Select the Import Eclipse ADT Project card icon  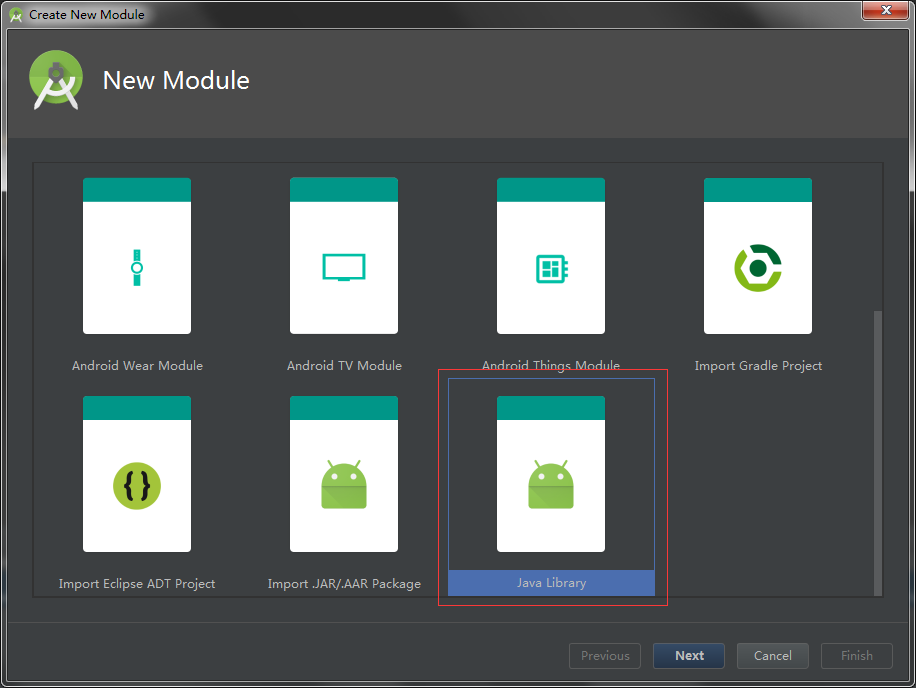(x=137, y=474)
